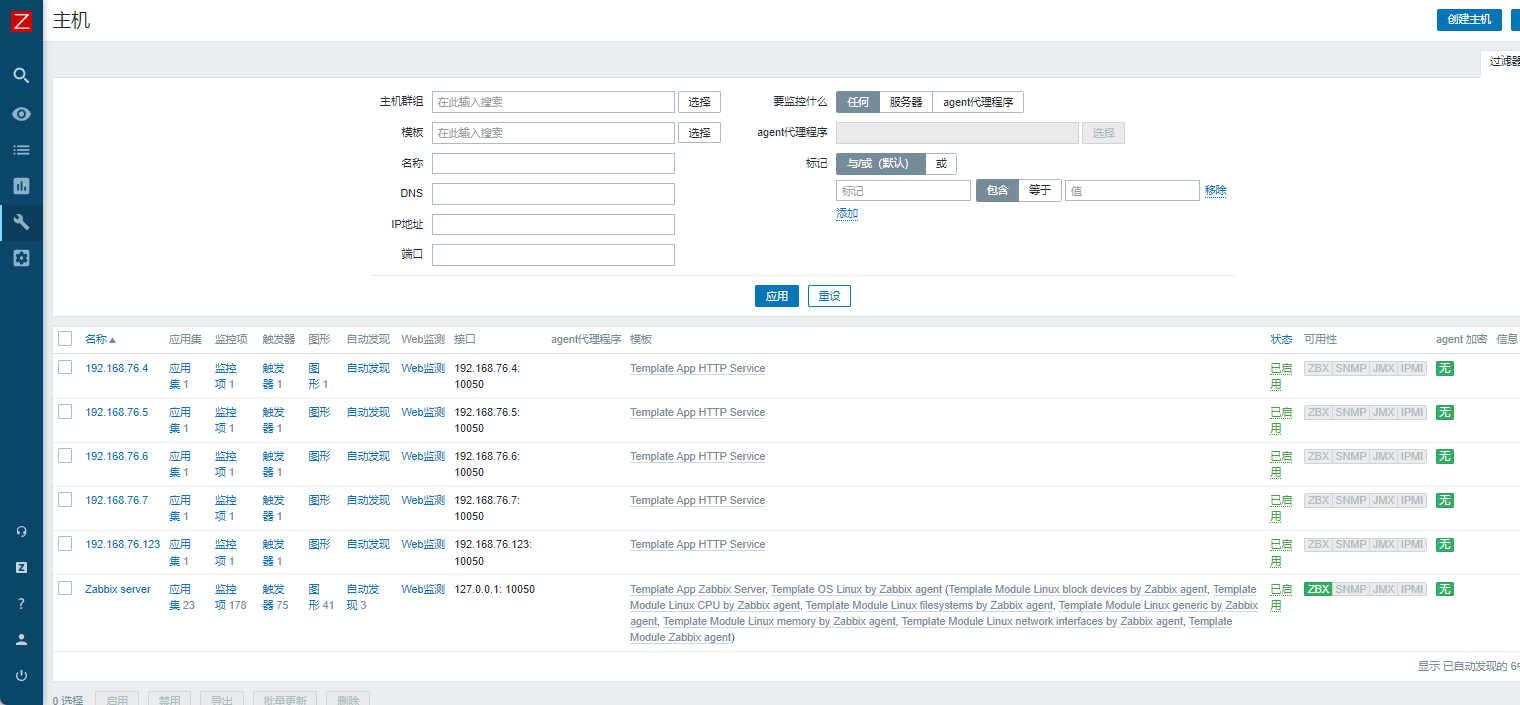Open 图形 41 for Zabbix server
Image resolution: width=1520 pixels, height=705 pixels.
pos(322,597)
